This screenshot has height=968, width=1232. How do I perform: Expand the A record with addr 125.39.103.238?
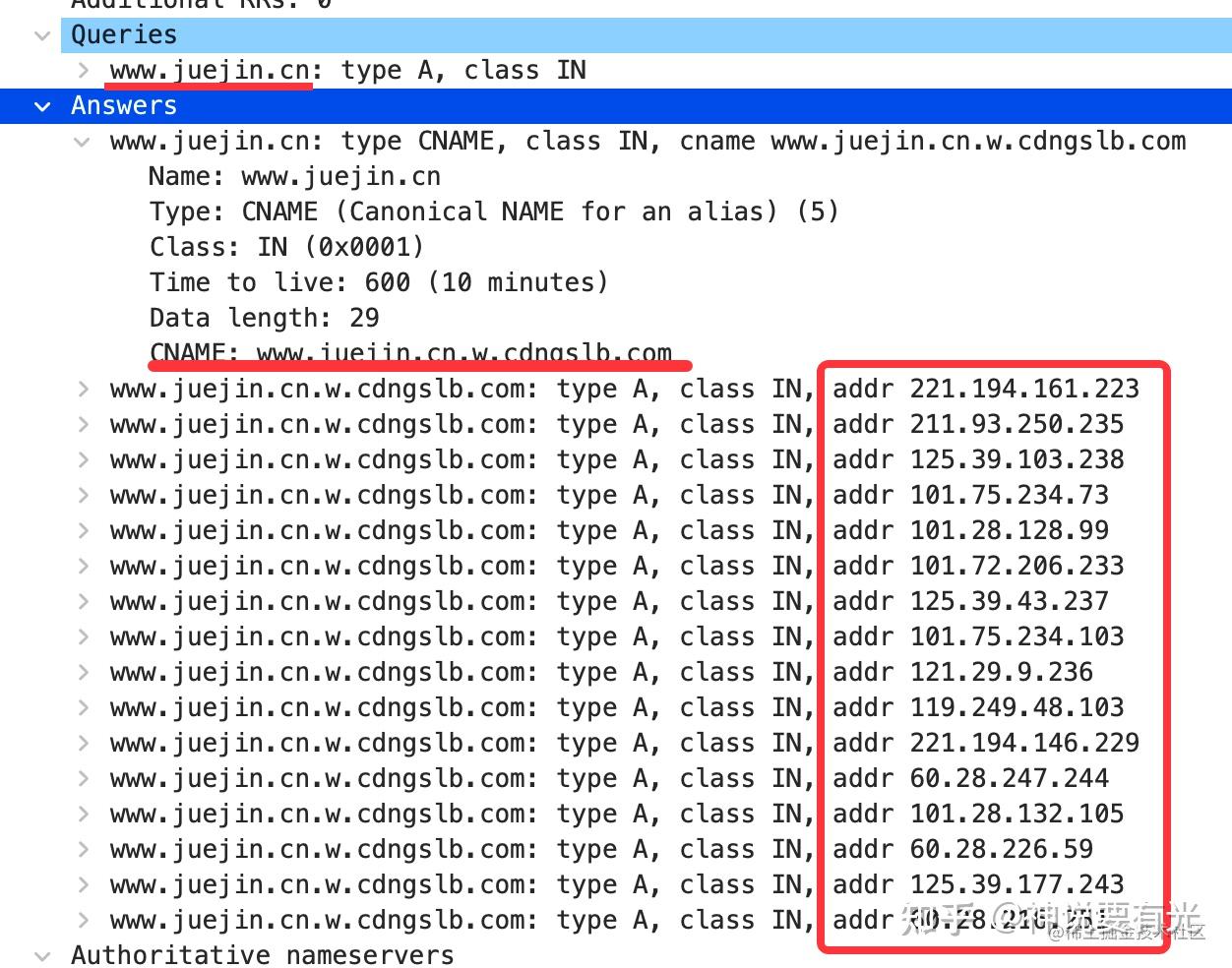[x=82, y=459]
